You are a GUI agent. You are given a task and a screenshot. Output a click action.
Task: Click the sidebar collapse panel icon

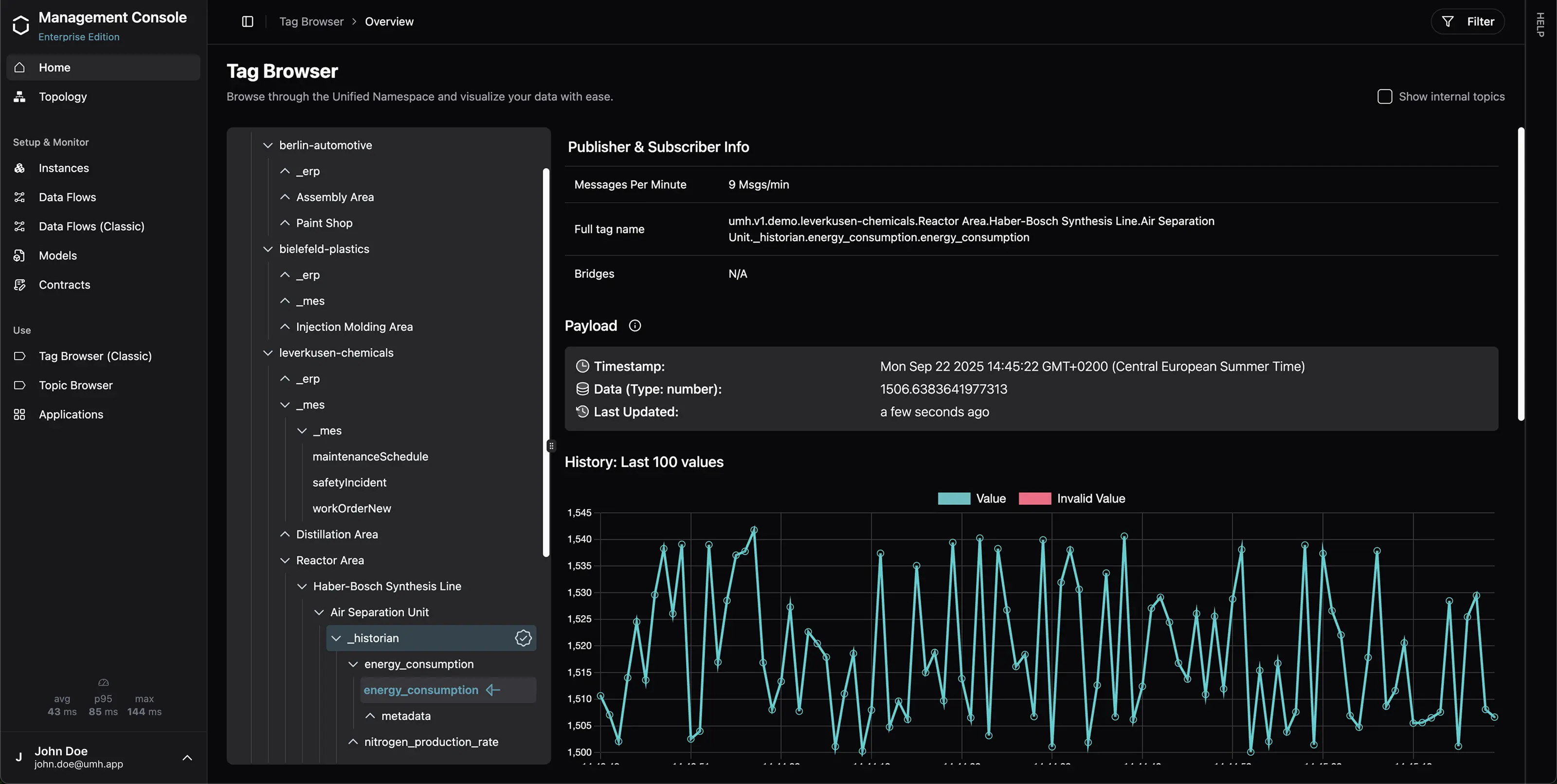[247, 22]
